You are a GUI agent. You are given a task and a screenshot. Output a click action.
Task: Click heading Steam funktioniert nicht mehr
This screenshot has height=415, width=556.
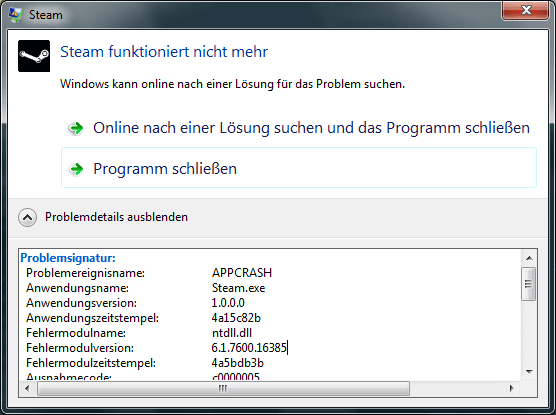coord(164,52)
